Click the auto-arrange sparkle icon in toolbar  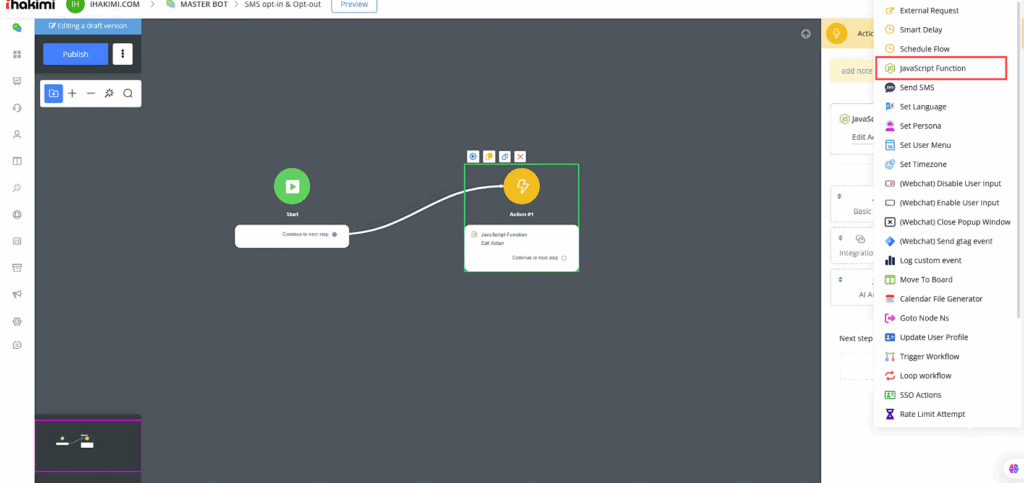109,93
